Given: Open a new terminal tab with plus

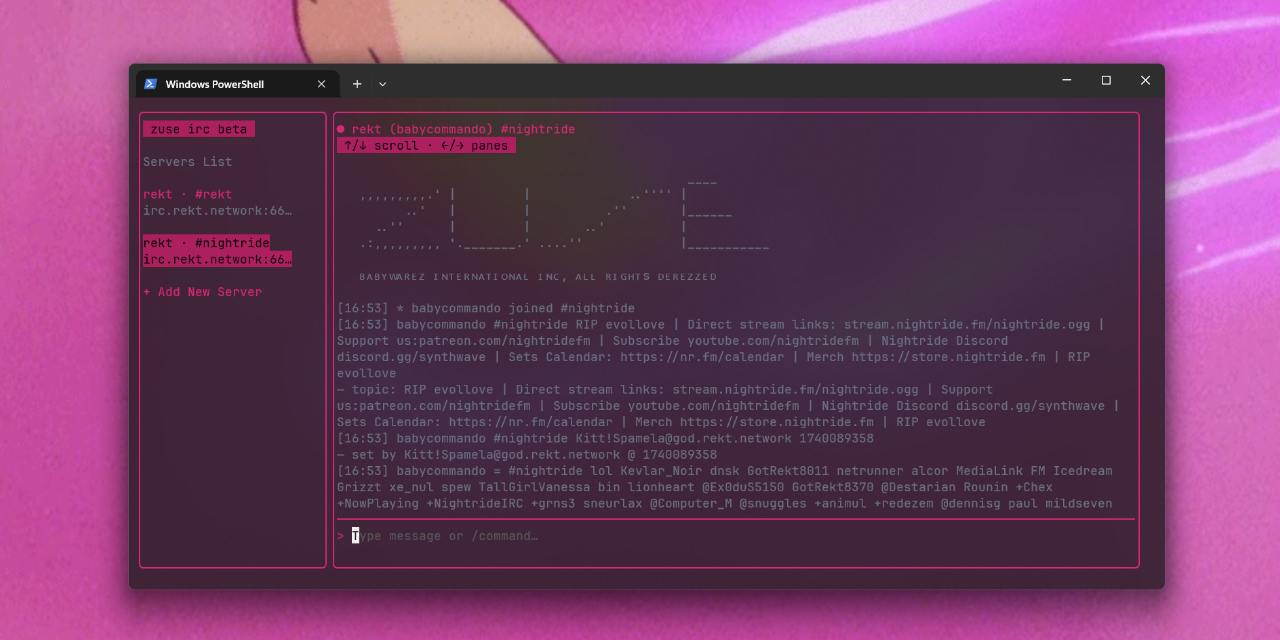Looking at the screenshot, I should coord(357,84).
